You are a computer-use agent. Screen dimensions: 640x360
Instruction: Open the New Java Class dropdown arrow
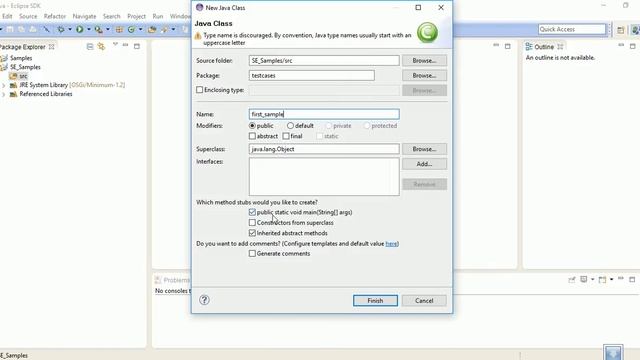(140, 29)
